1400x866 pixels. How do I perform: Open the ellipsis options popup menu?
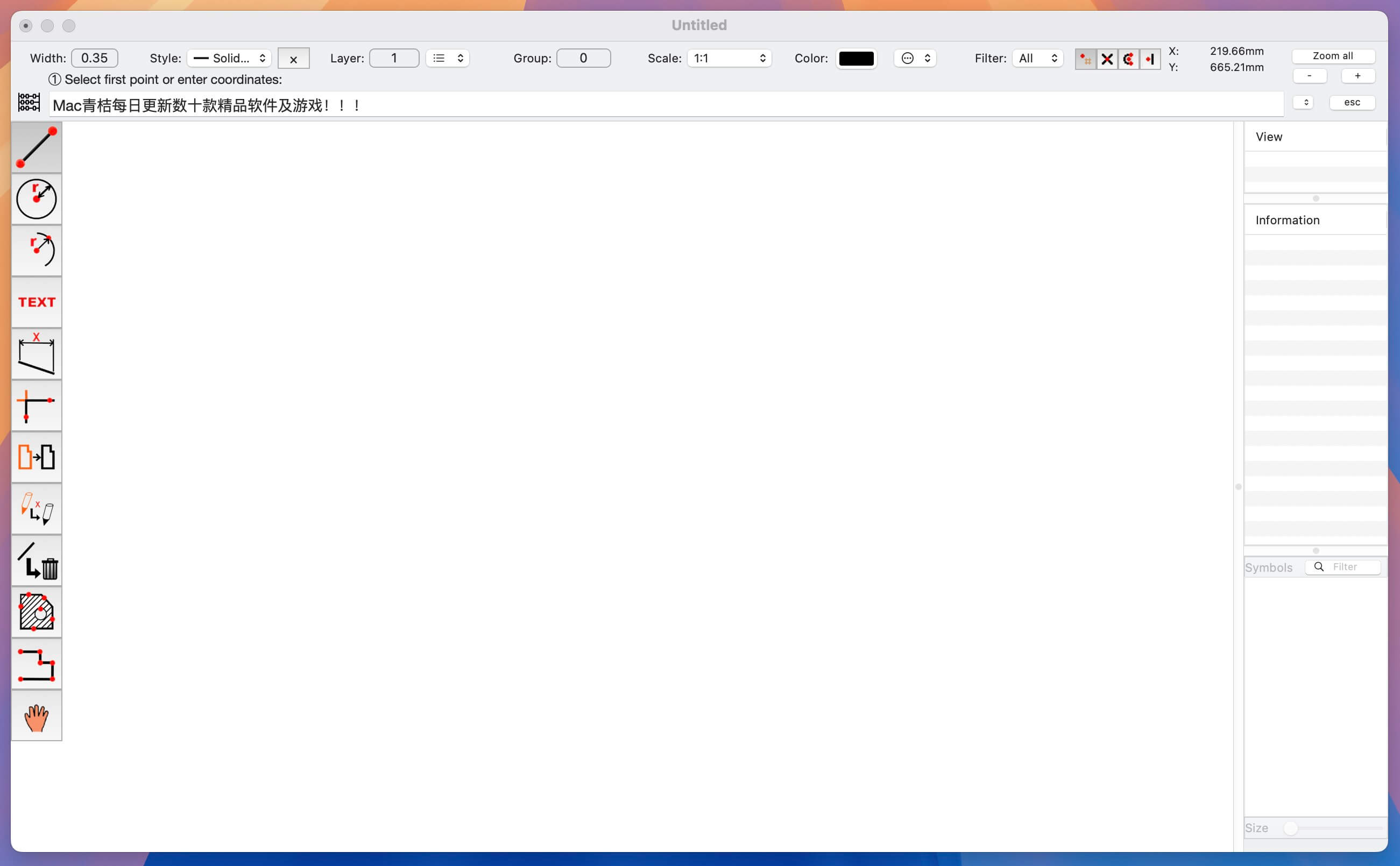915,59
